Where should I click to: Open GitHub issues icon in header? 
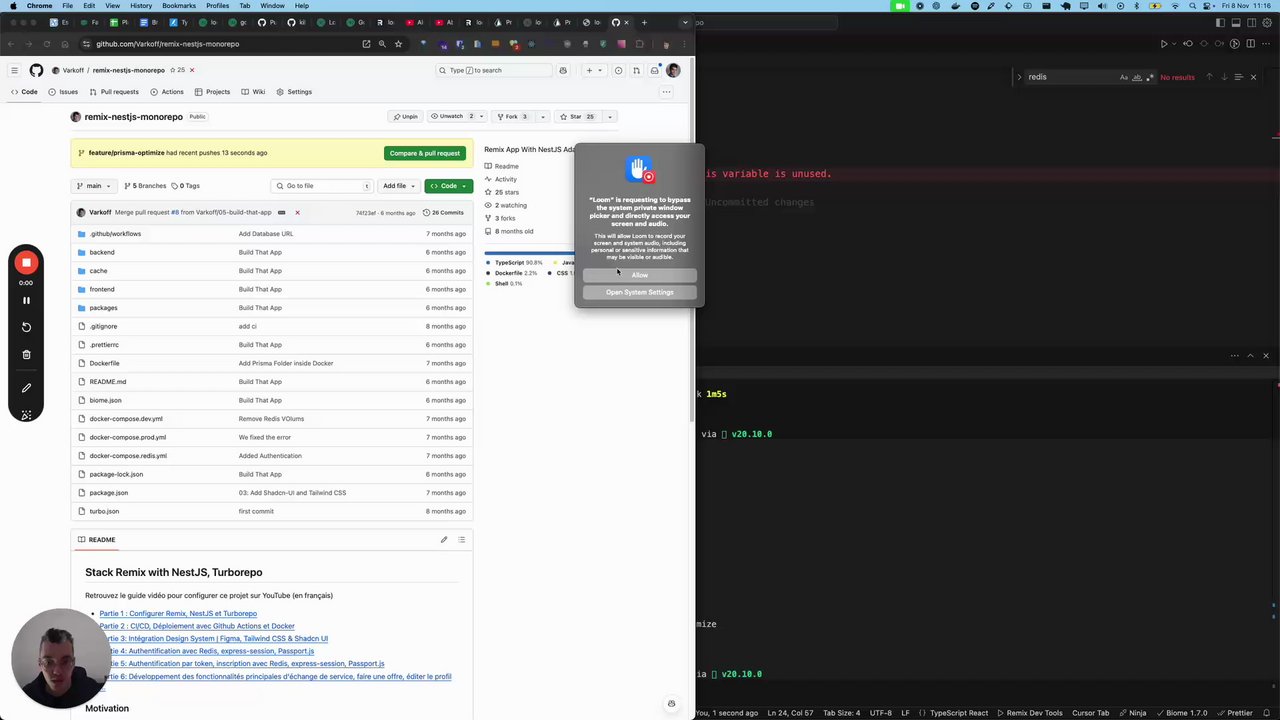tap(618, 70)
